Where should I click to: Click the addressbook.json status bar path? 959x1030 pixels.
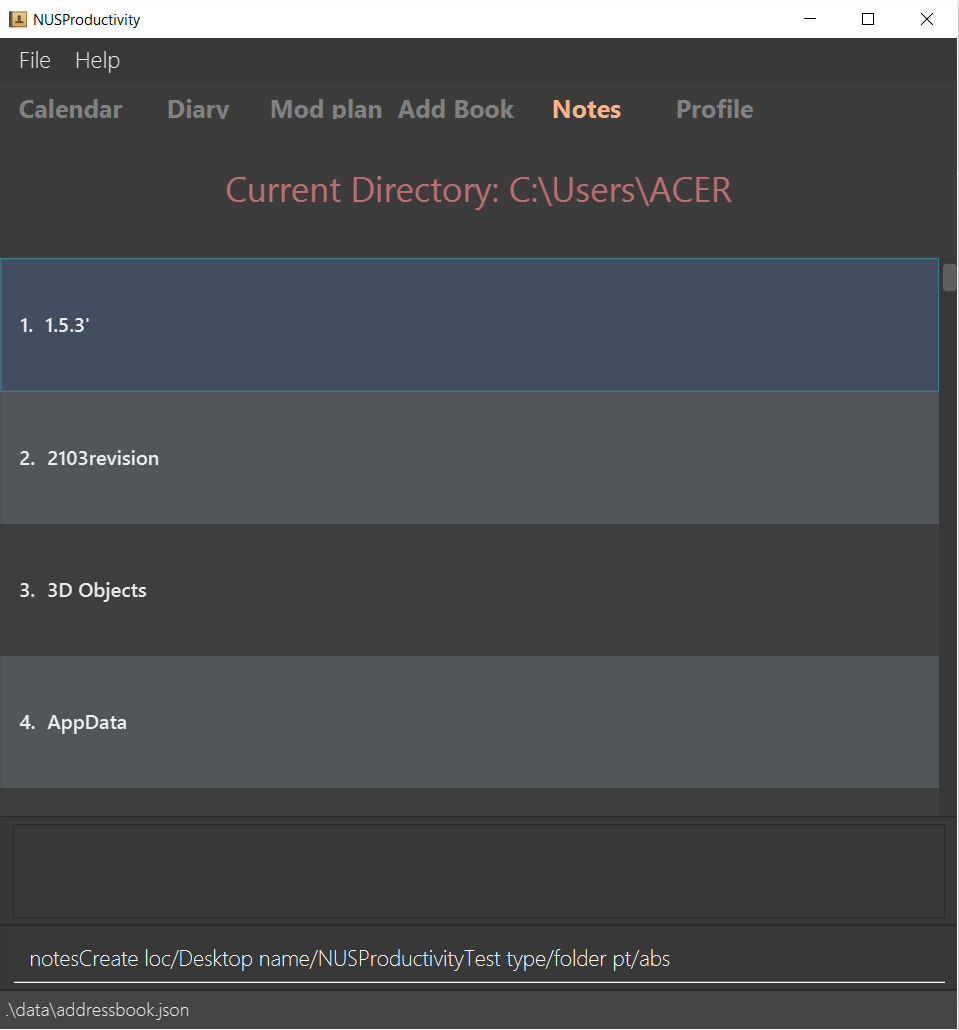(97, 1010)
